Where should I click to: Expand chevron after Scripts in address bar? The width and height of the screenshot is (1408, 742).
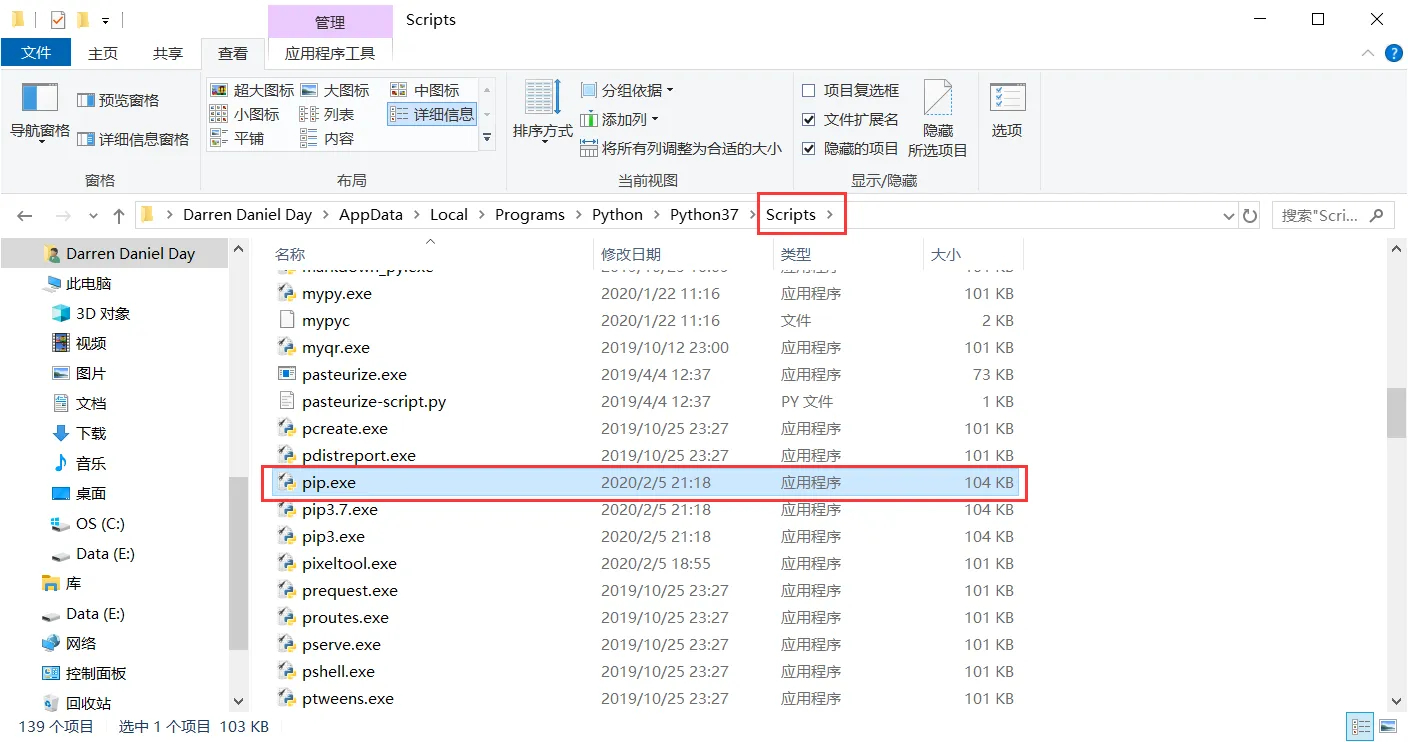point(829,215)
